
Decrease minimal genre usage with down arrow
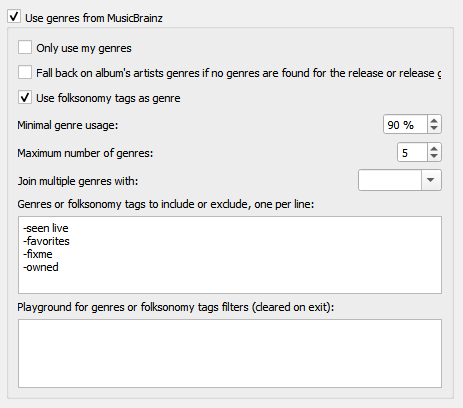point(434,128)
